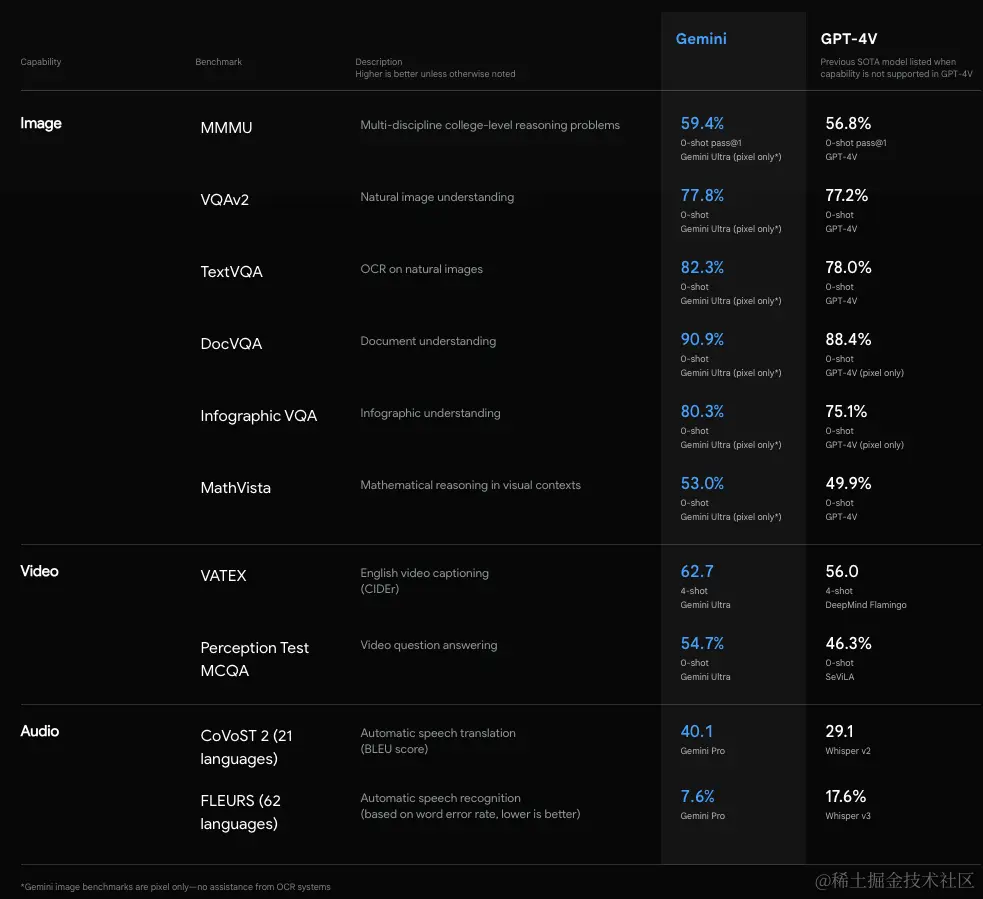Select the FLEURS benchmark name
This screenshot has width=983, height=899.
click(241, 812)
